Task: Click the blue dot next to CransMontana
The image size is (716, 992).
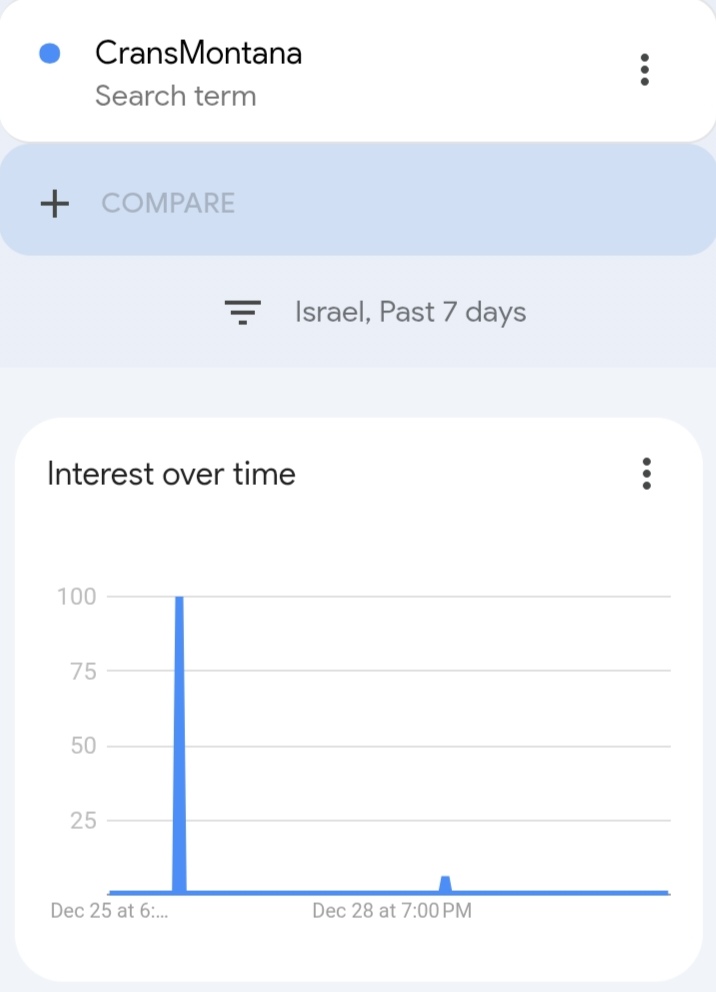Action: coord(50,54)
